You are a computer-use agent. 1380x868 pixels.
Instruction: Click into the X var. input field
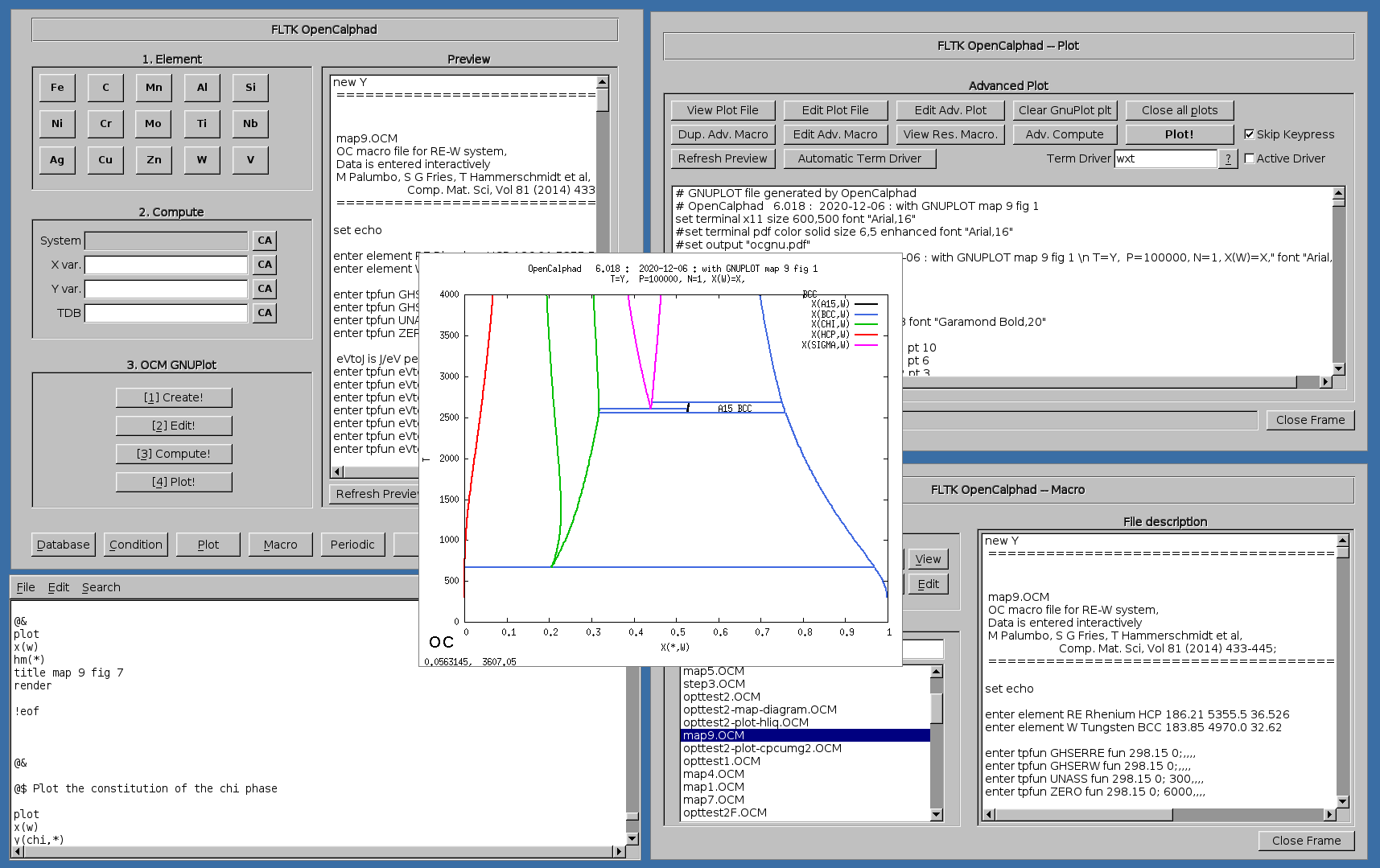tap(167, 265)
